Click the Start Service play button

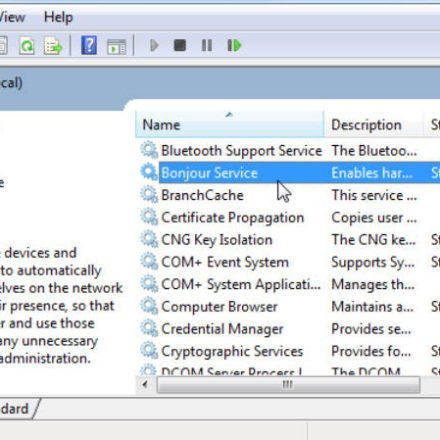click(x=154, y=46)
